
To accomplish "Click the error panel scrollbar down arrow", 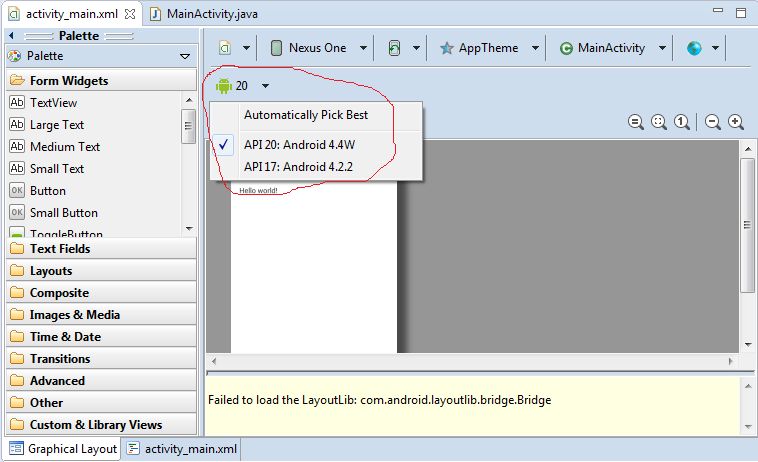I will (x=748, y=427).
